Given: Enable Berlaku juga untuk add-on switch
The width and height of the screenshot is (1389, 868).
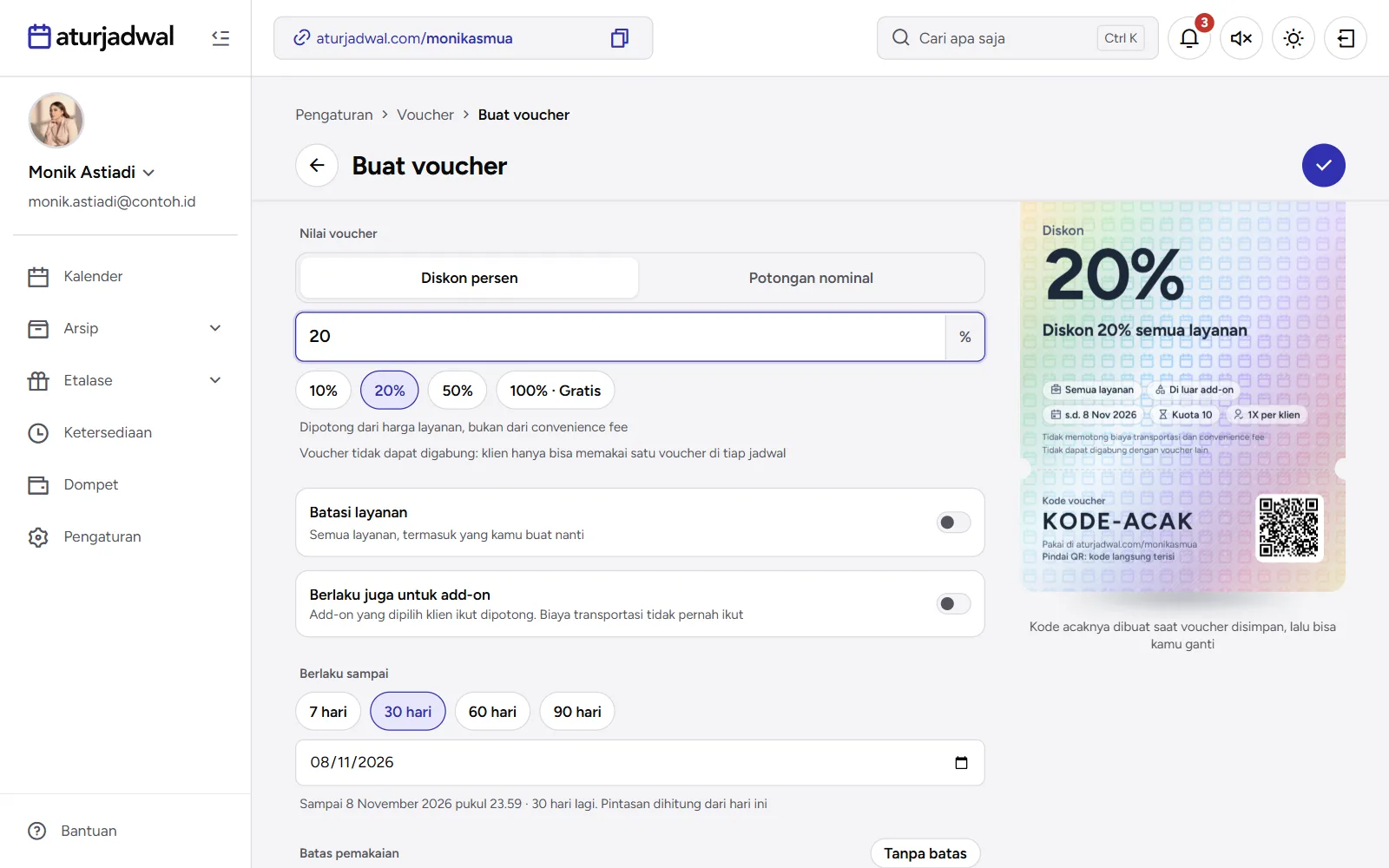Looking at the screenshot, I should [953, 603].
